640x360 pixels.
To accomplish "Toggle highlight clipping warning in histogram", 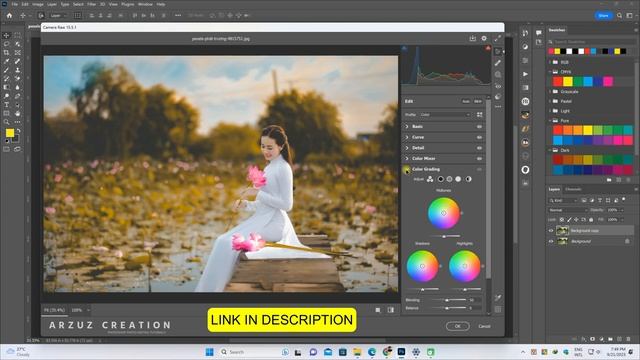I will [488, 48].
